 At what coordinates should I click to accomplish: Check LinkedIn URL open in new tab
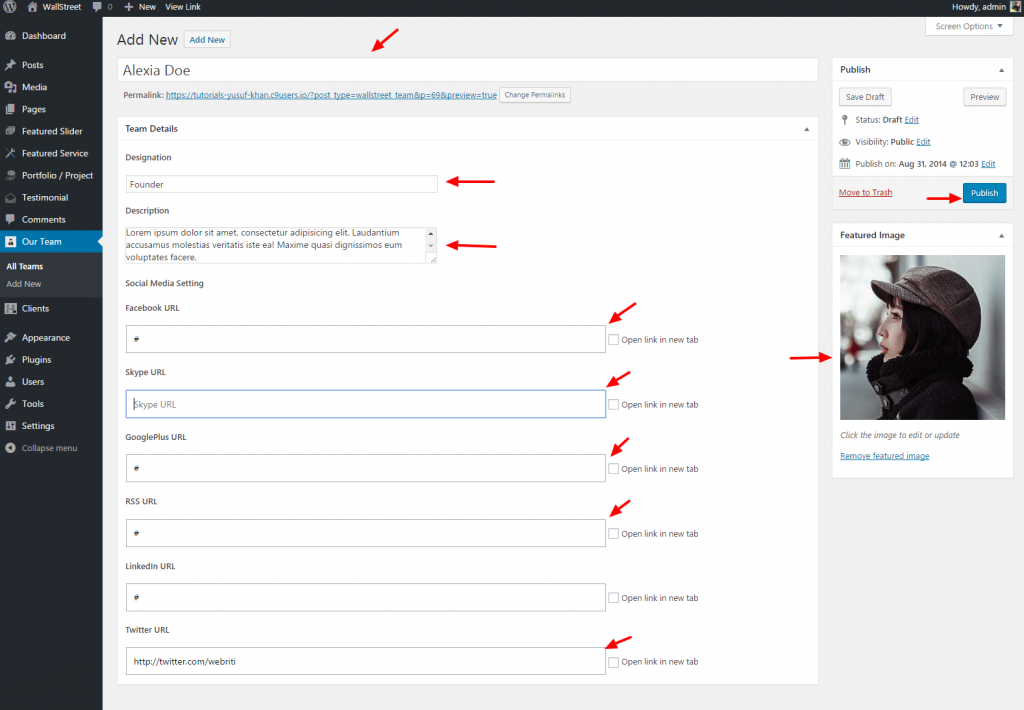click(x=613, y=598)
